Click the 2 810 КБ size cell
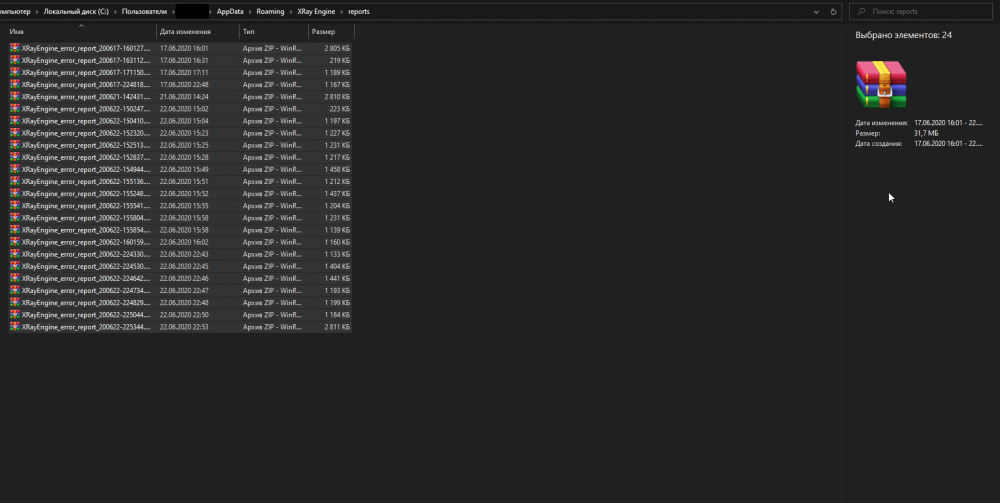Screen dimensions: 1000x503 coord(337,96)
